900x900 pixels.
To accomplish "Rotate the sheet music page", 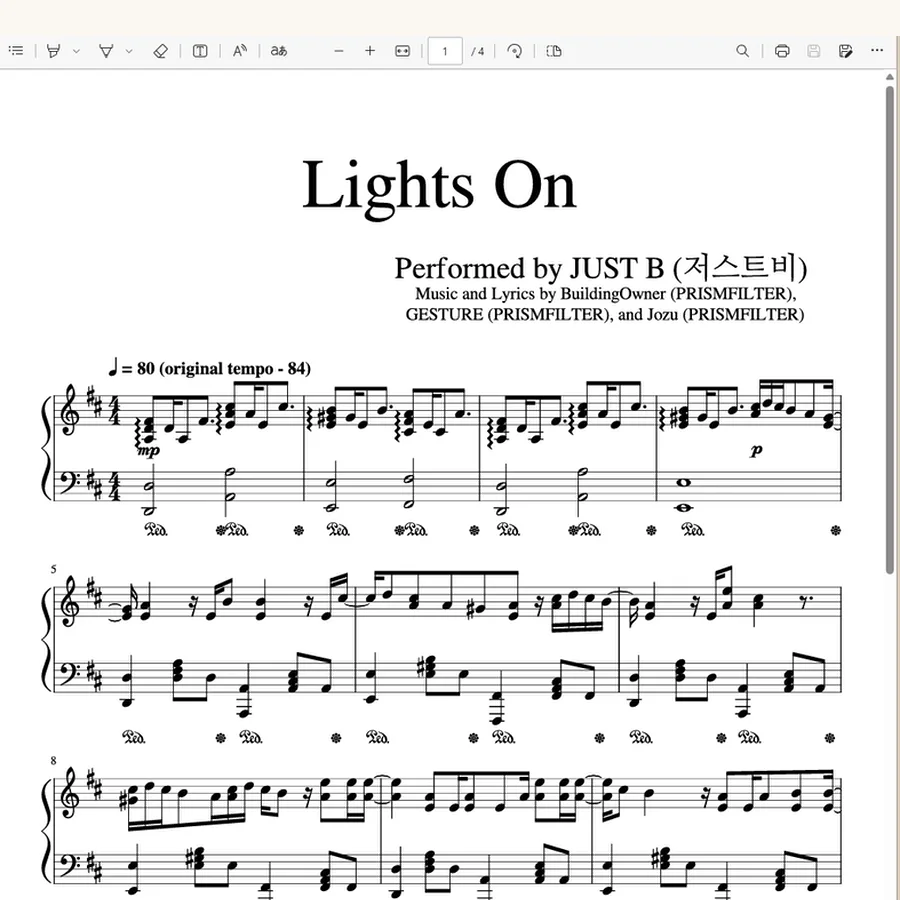I will [515, 51].
